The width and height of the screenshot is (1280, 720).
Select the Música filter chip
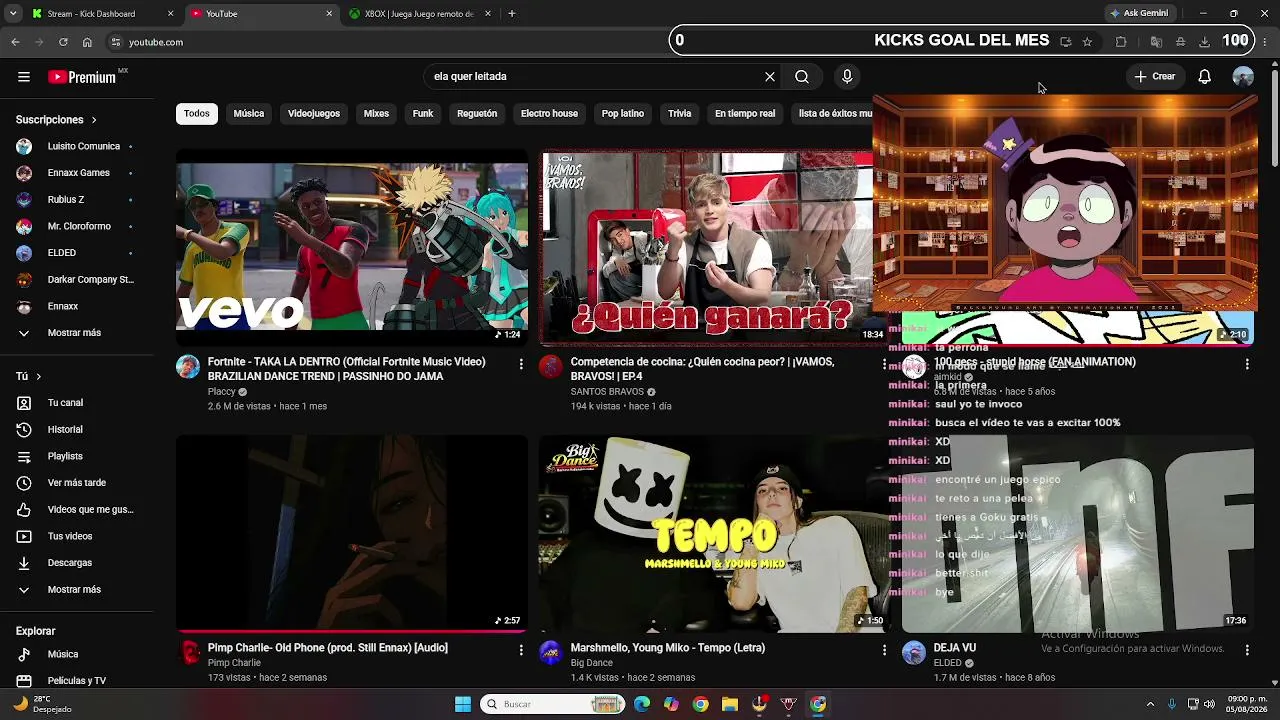[249, 114]
